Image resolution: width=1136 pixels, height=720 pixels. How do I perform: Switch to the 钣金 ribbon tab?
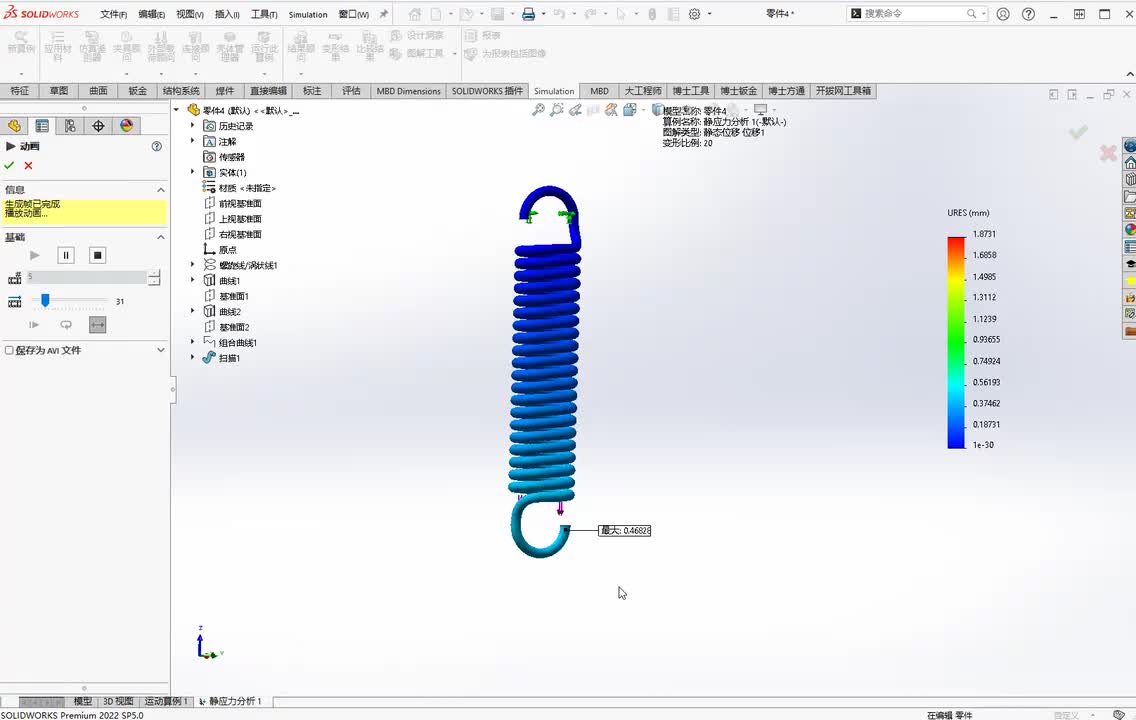pyautogui.click(x=138, y=91)
